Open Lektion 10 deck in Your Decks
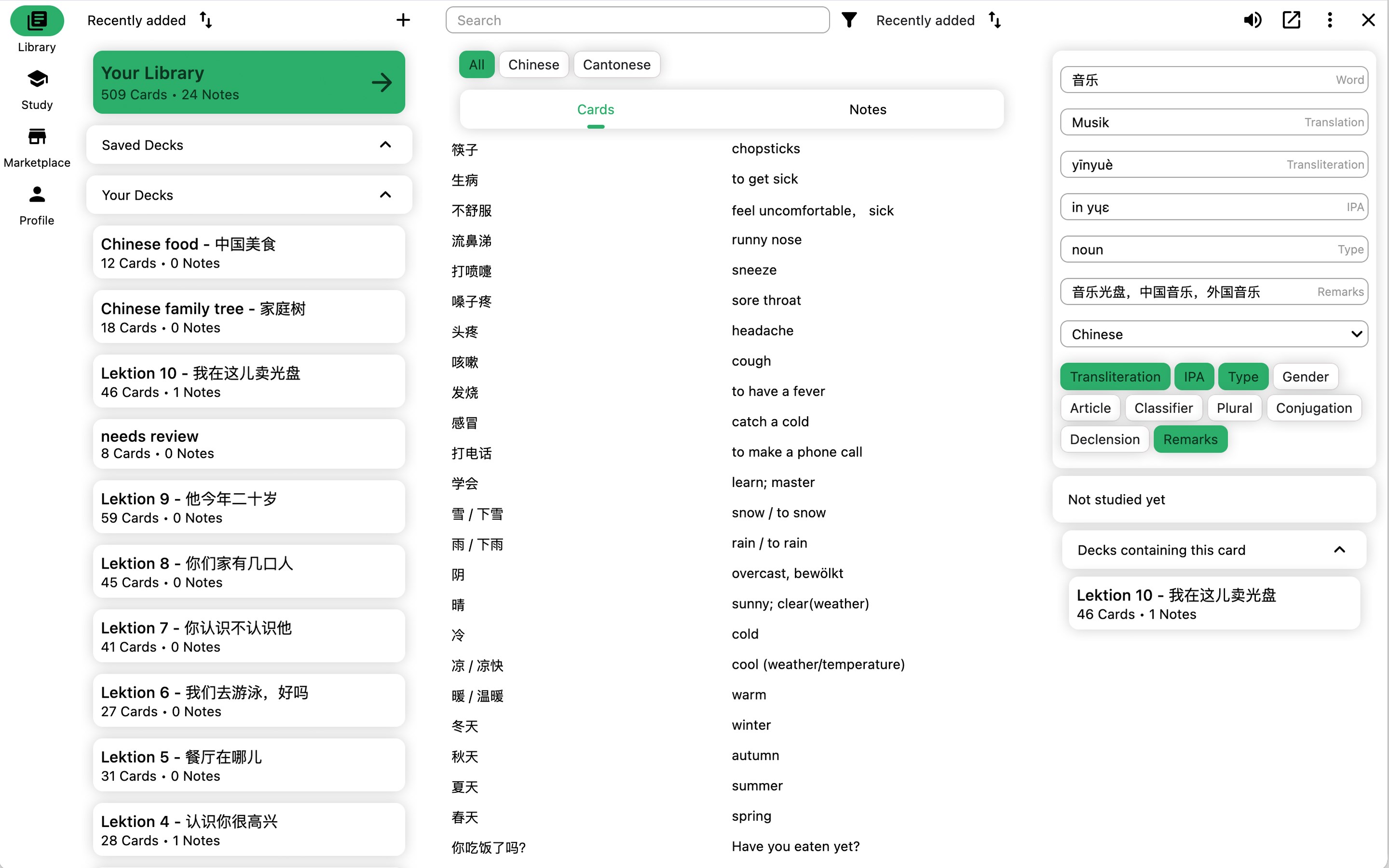Image resolution: width=1389 pixels, height=868 pixels. [249, 381]
